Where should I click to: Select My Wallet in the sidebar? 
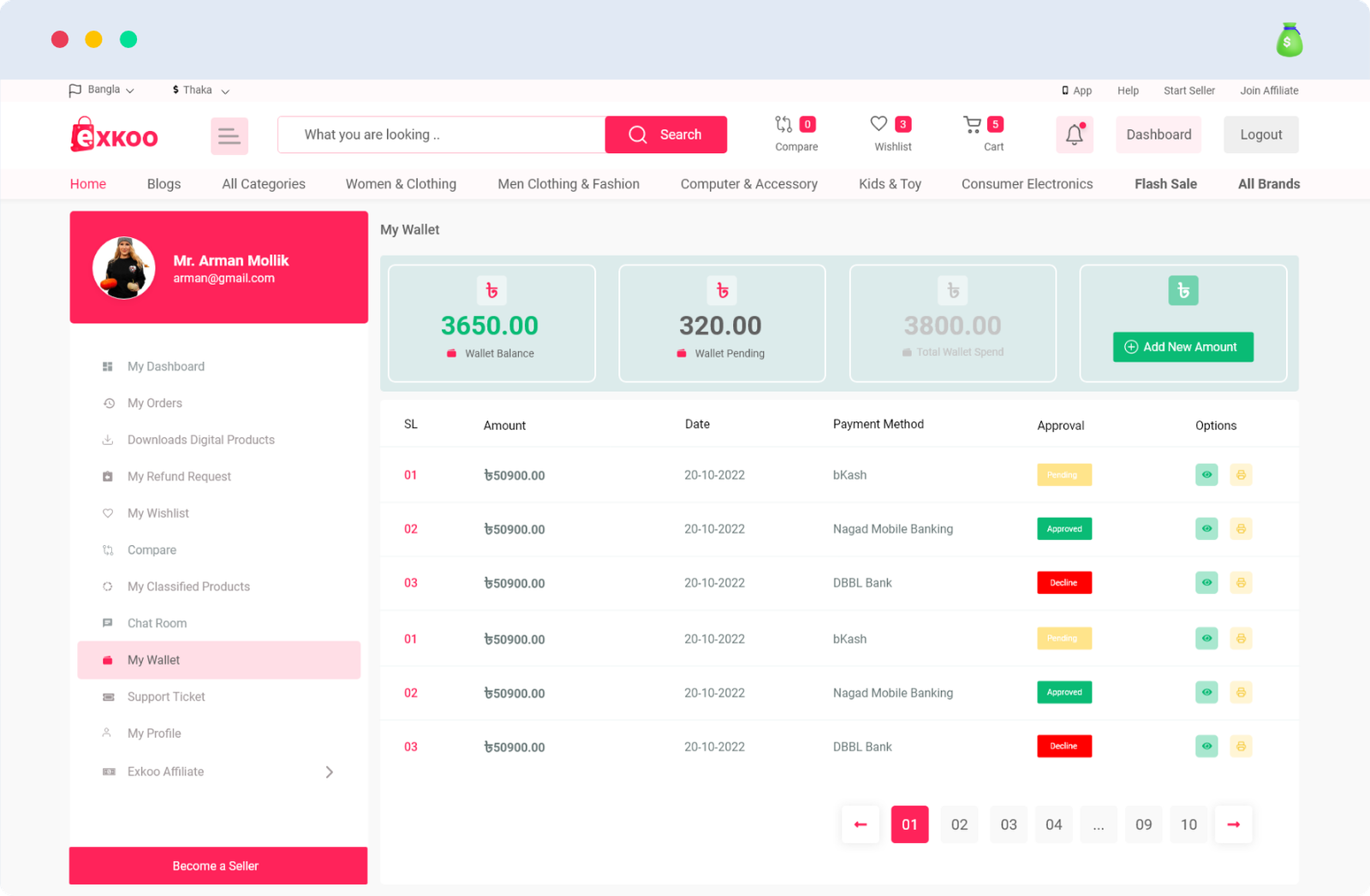[219, 660]
